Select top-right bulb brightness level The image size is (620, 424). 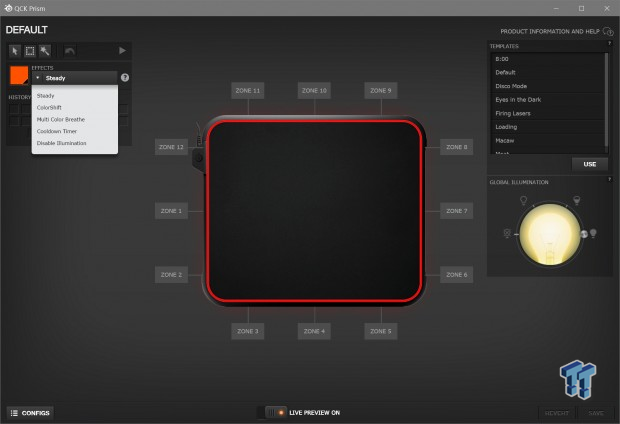click(x=577, y=200)
